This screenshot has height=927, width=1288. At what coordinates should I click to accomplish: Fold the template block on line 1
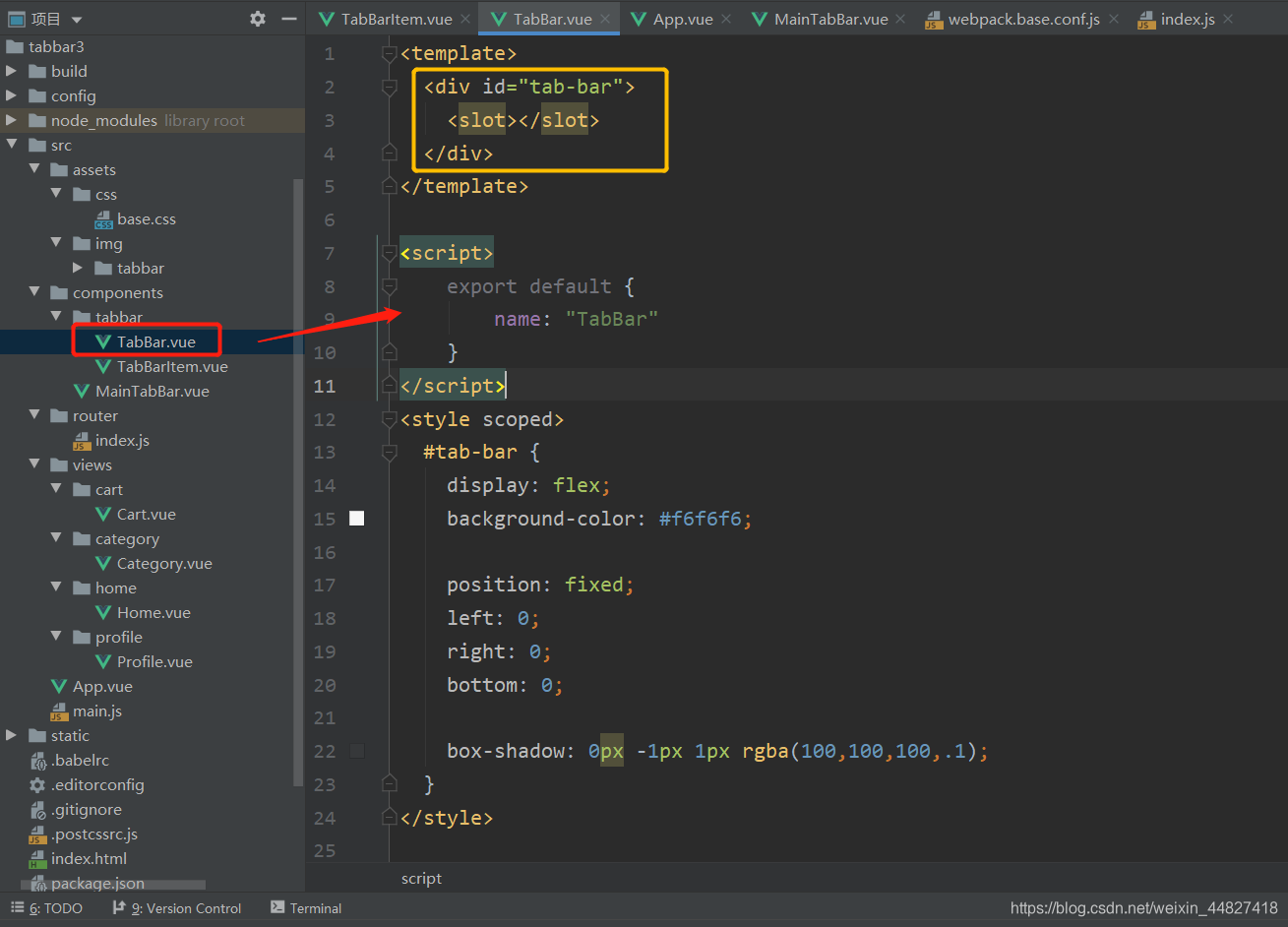390,53
